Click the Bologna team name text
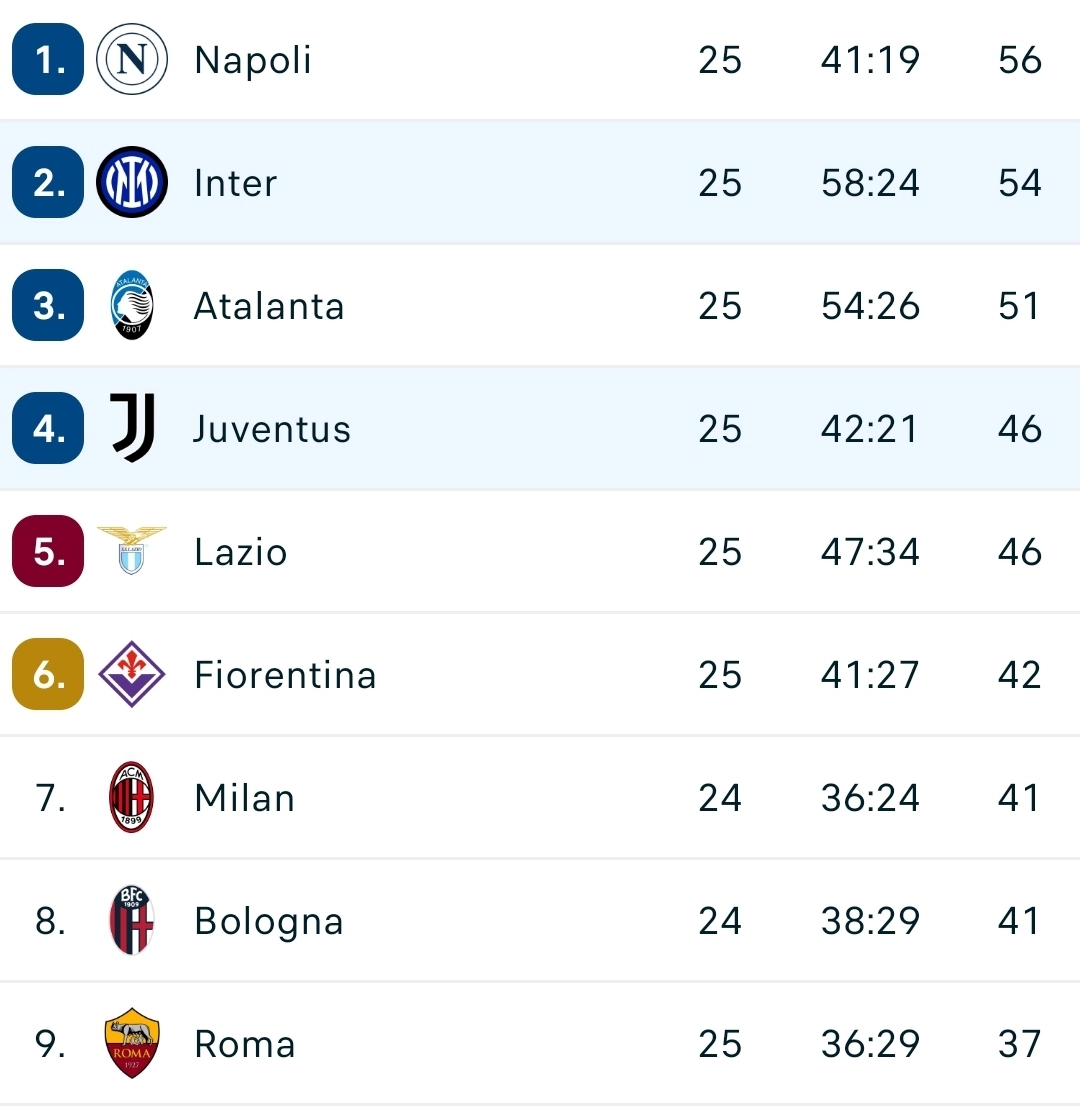This screenshot has width=1080, height=1114. 268,920
